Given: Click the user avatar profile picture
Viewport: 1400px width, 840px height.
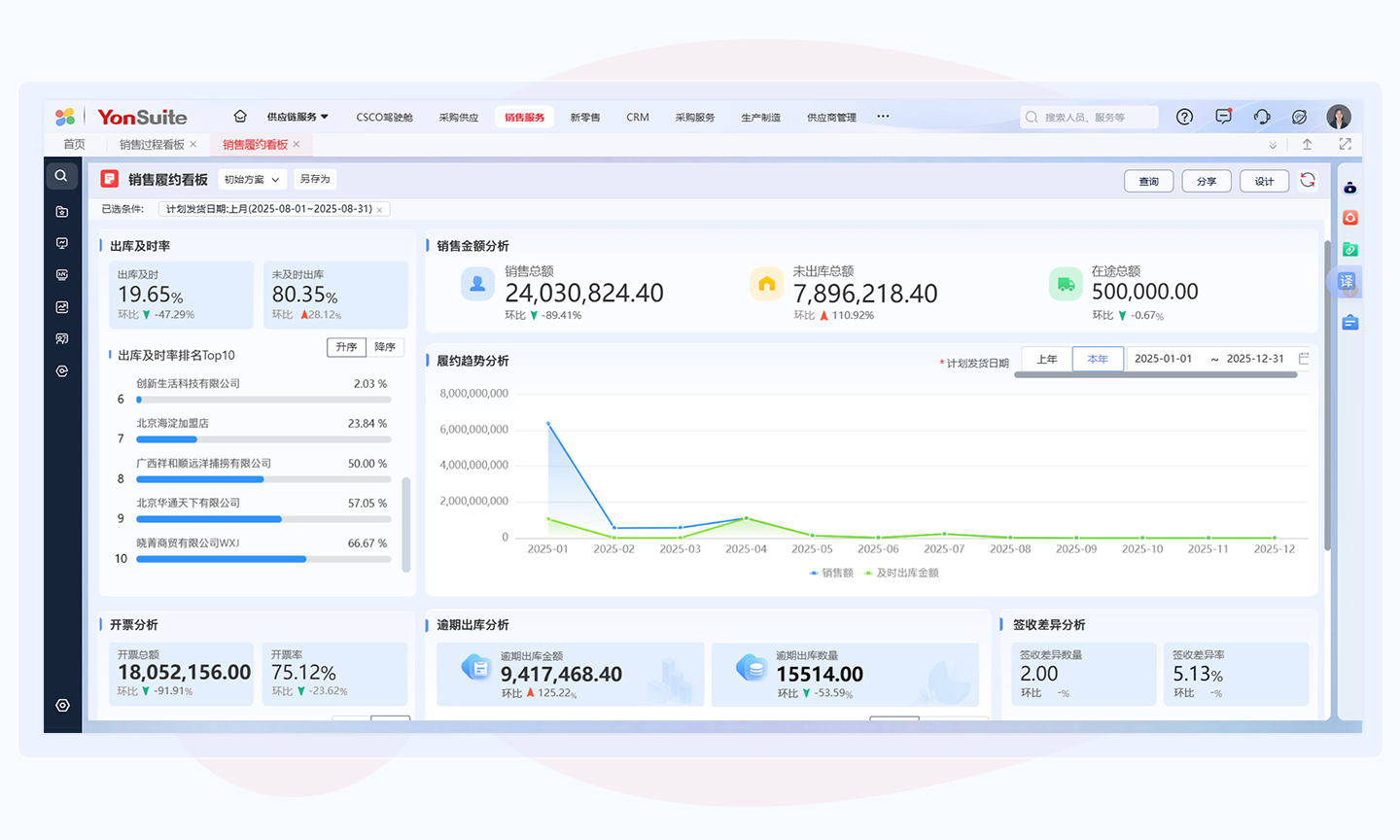Looking at the screenshot, I should [x=1339, y=117].
